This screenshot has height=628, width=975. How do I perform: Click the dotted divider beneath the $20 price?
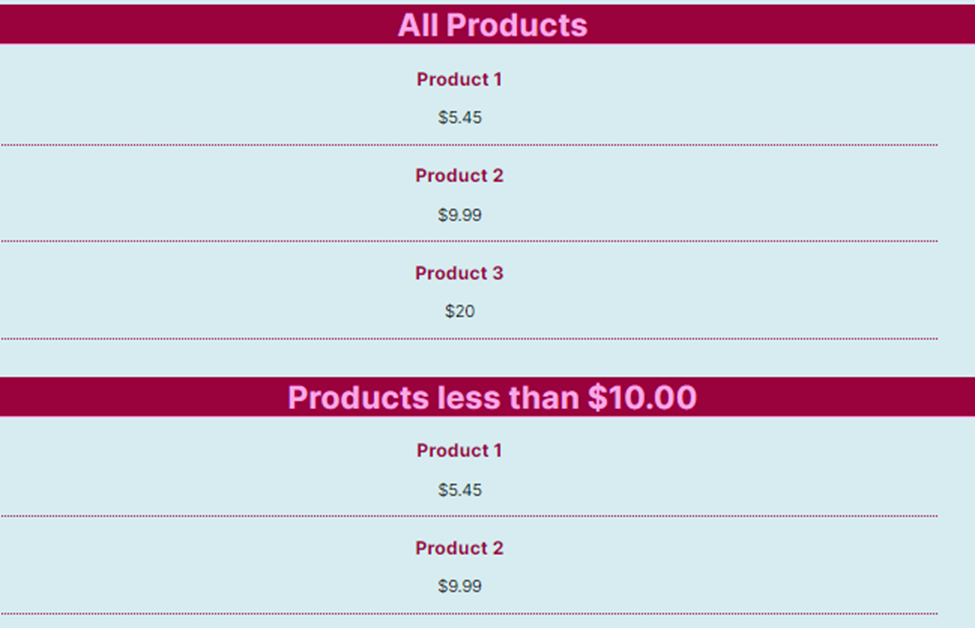point(468,339)
